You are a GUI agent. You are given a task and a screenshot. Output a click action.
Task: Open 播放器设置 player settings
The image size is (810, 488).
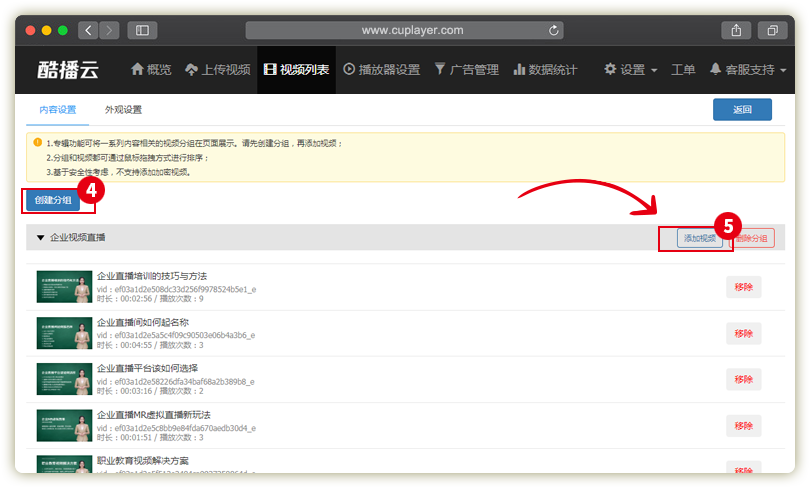coord(381,70)
